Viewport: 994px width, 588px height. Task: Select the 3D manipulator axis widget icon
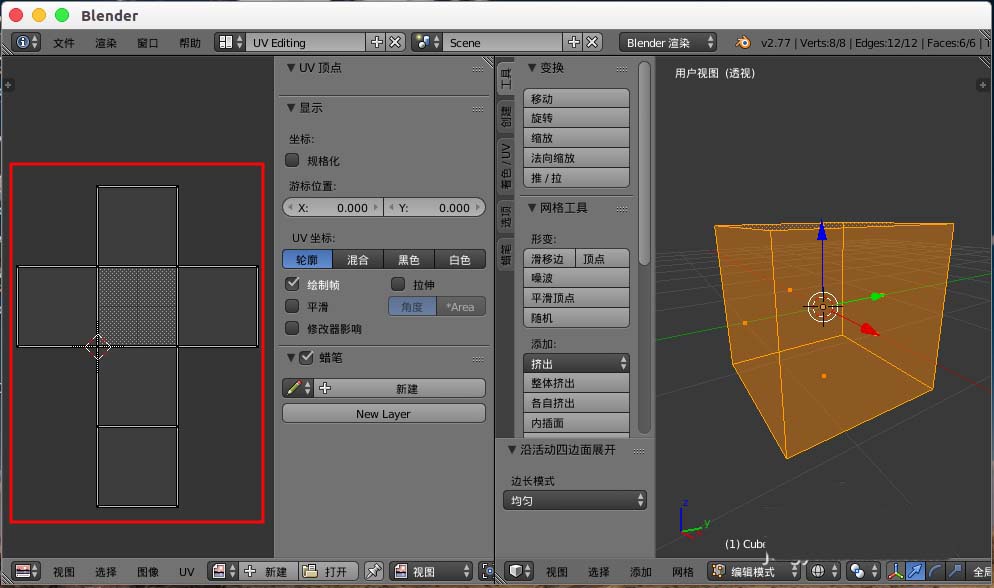tap(896, 571)
